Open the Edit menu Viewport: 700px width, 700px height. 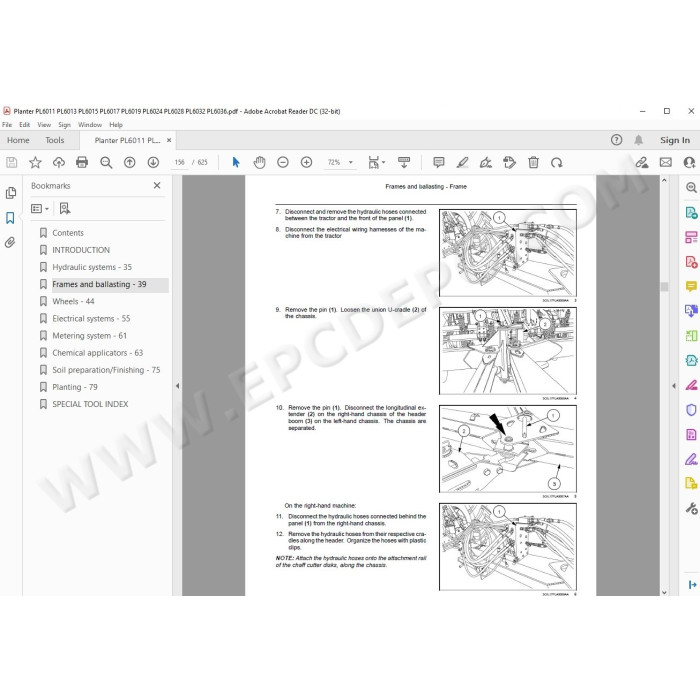point(25,125)
